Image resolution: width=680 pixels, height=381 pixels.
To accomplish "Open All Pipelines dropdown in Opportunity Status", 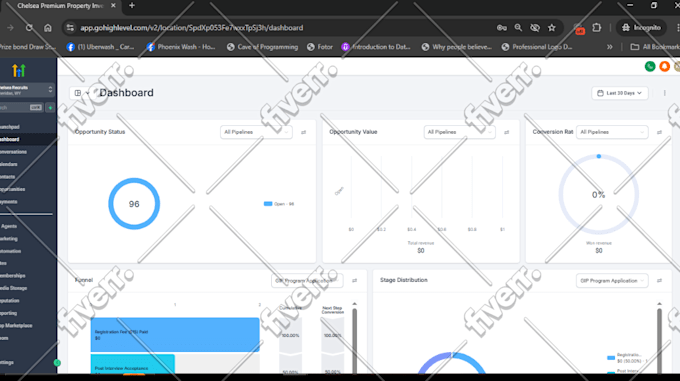I will click(x=256, y=132).
